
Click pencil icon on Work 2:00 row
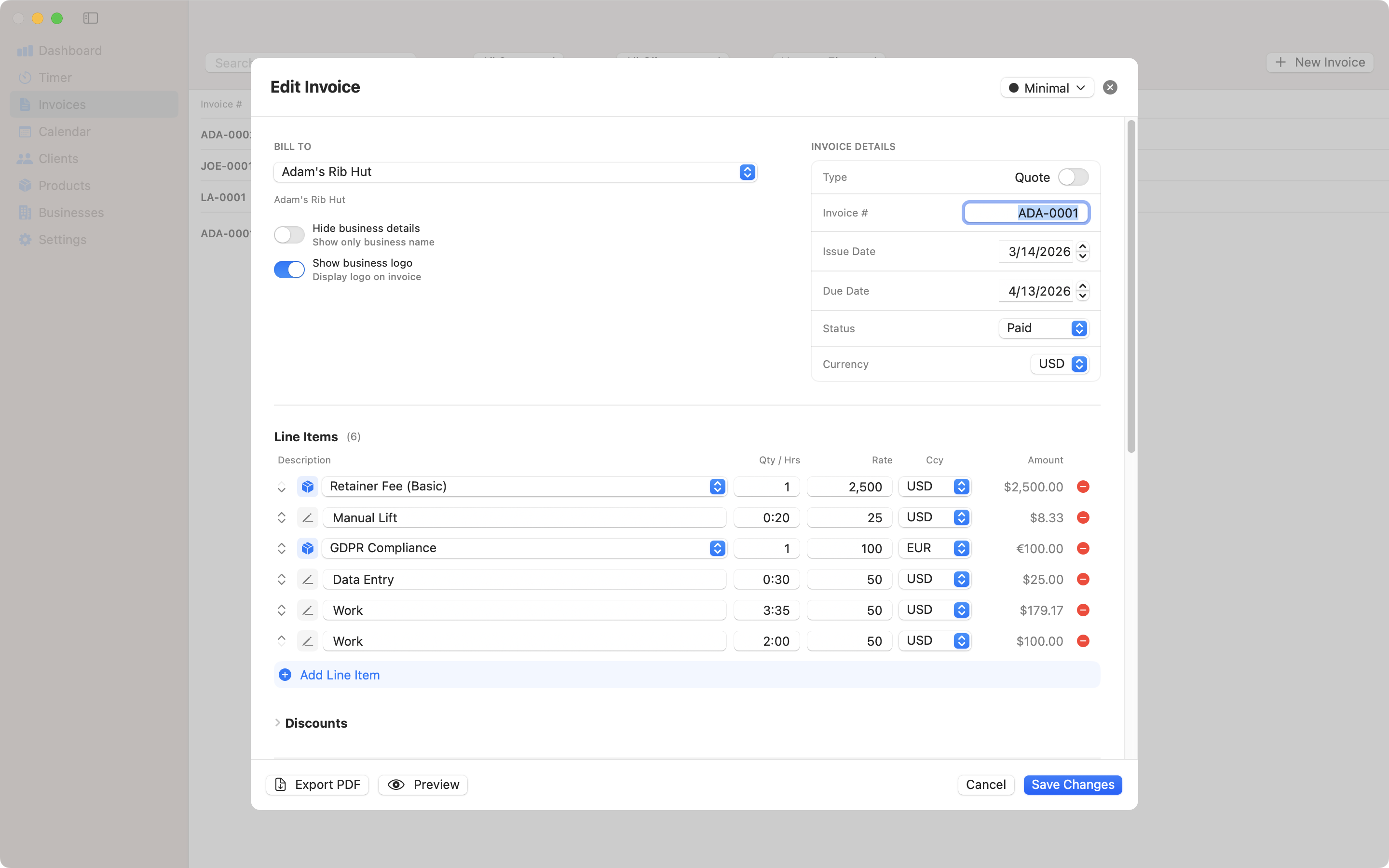[x=308, y=641]
